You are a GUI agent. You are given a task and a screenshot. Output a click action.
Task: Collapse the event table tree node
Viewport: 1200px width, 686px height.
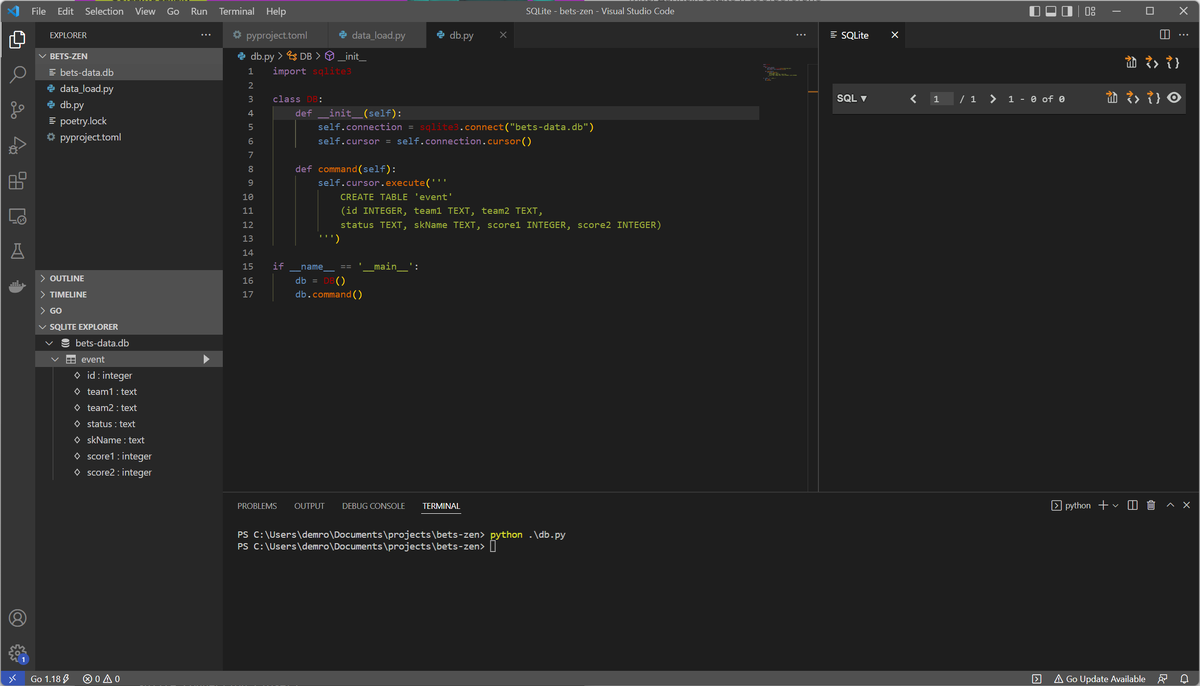click(54, 359)
